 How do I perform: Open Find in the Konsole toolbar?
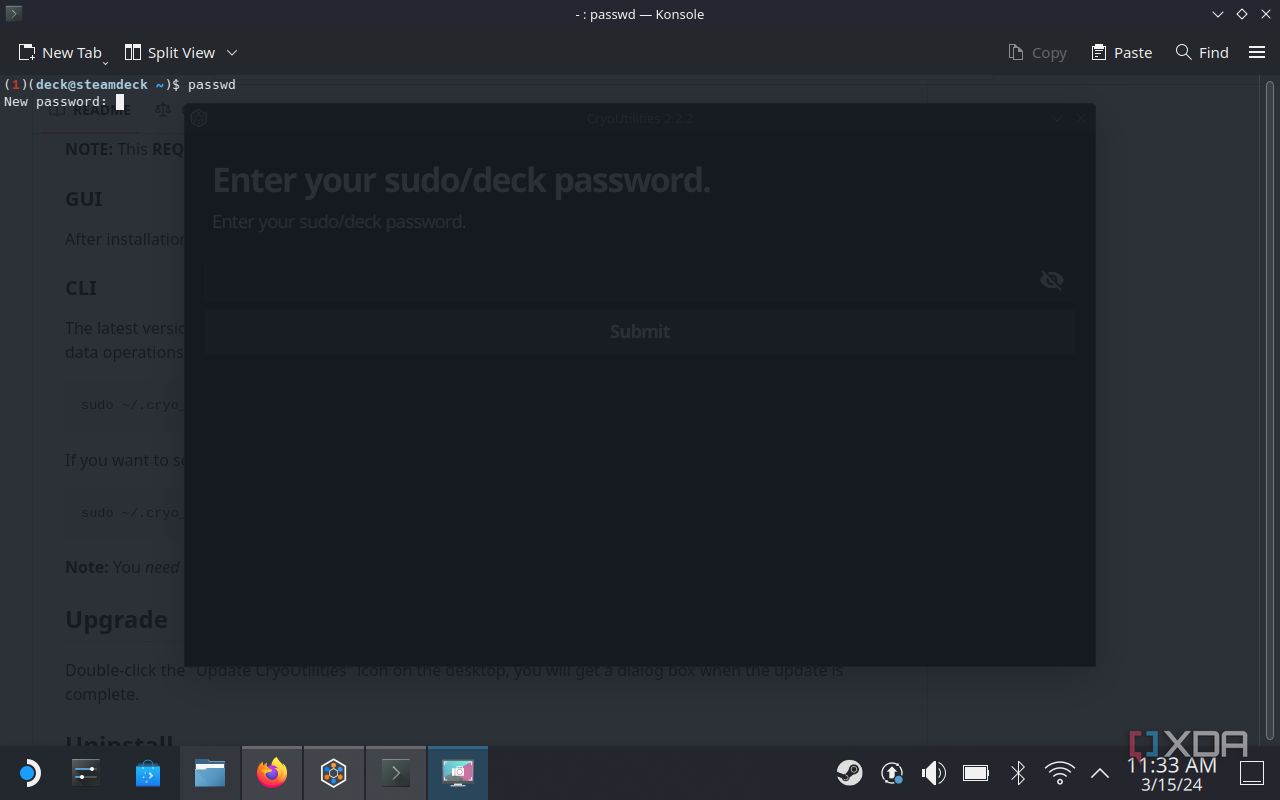(1201, 52)
